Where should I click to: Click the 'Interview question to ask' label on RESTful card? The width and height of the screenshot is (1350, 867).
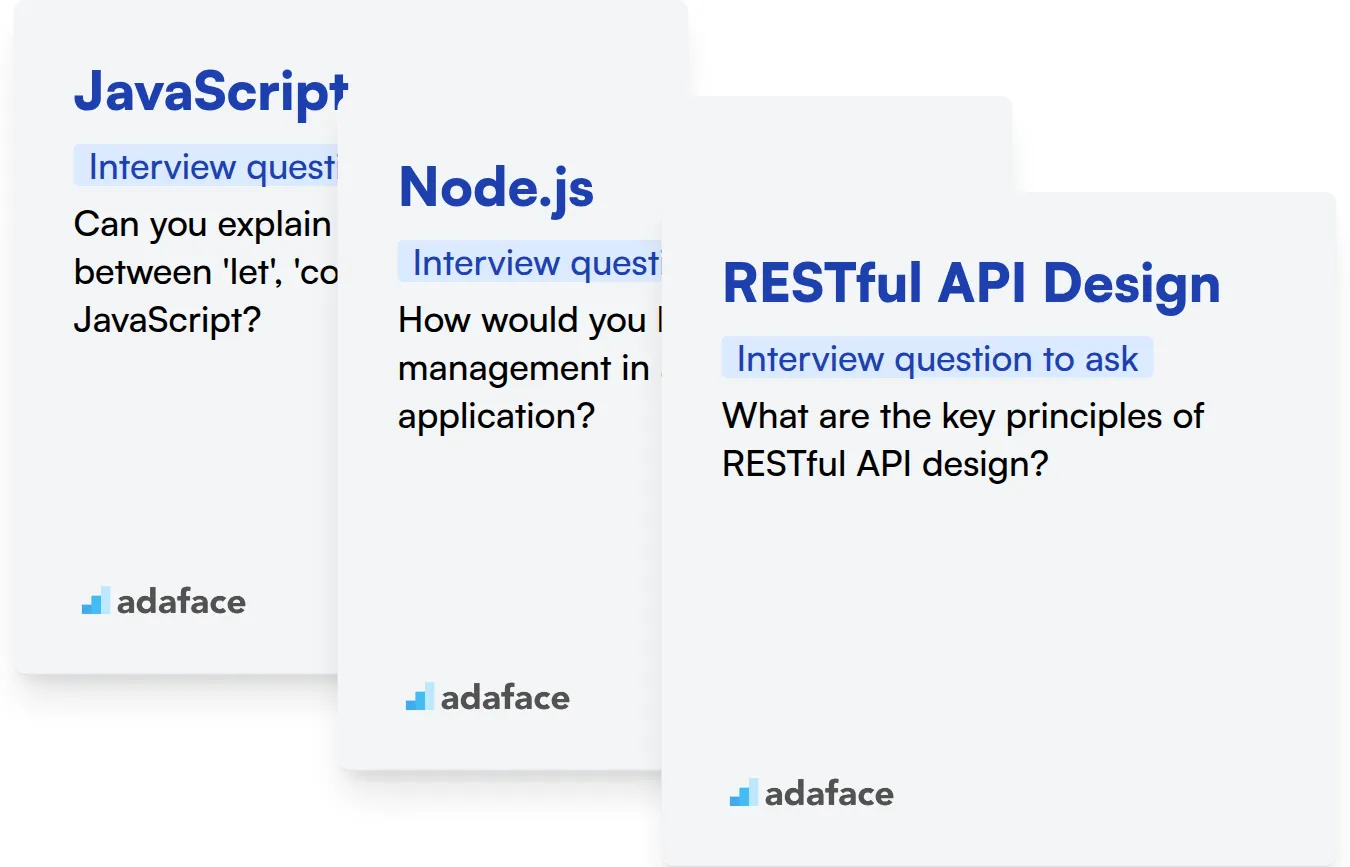[937, 358]
